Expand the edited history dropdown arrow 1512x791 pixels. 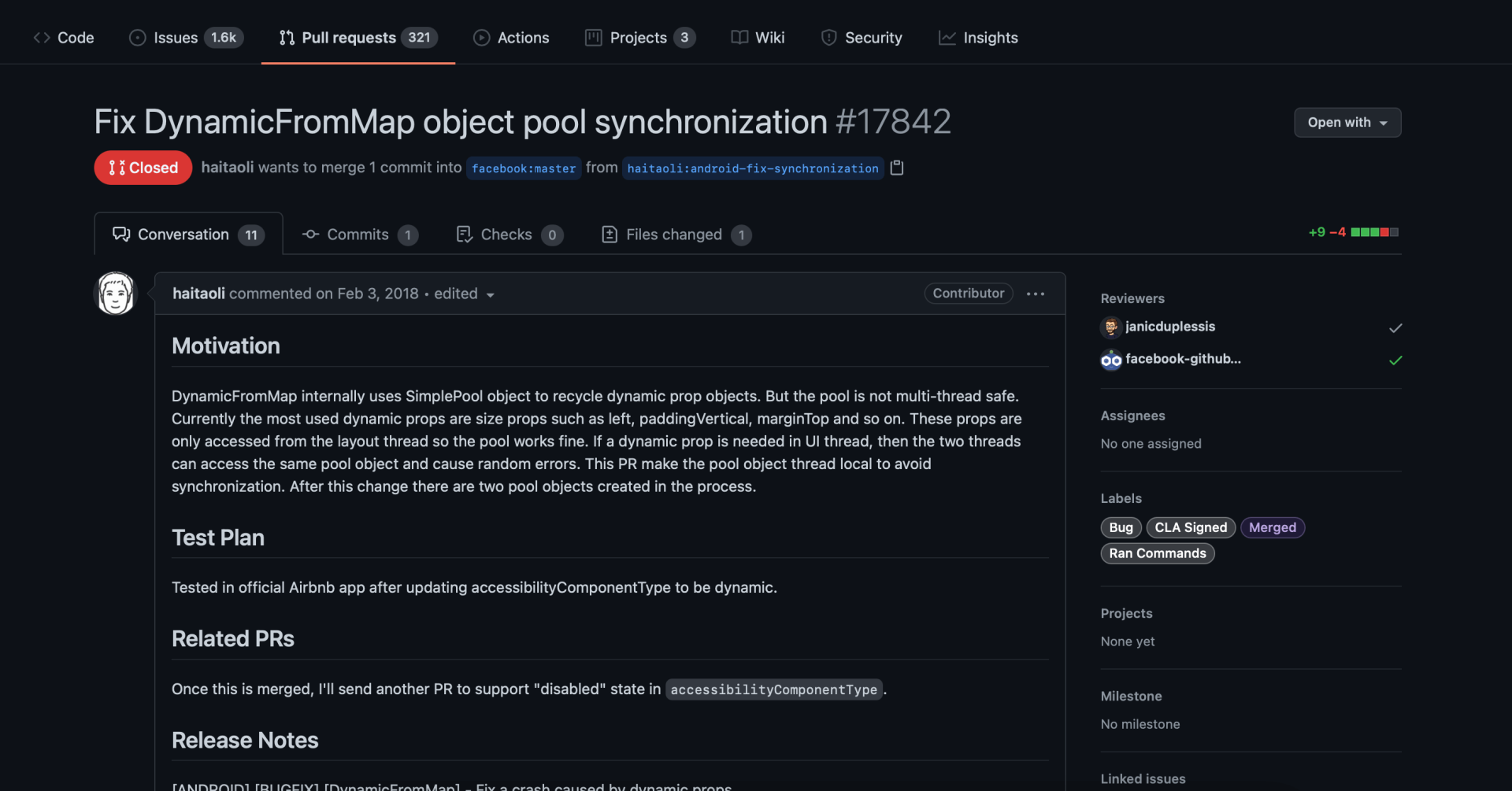pyautogui.click(x=490, y=294)
